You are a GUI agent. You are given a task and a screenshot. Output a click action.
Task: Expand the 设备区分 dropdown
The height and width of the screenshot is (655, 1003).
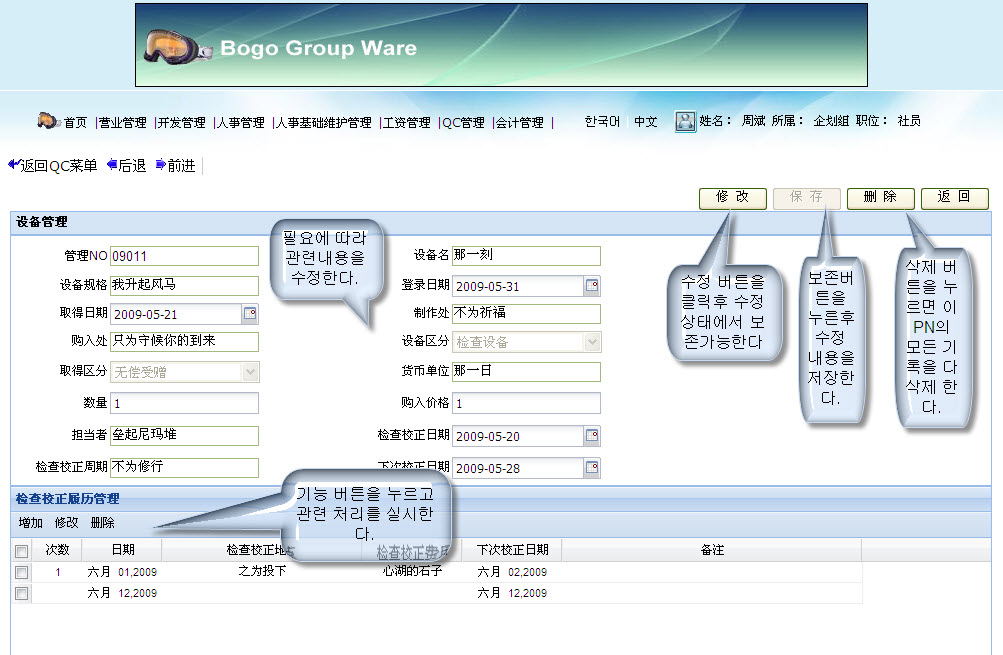coord(592,342)
